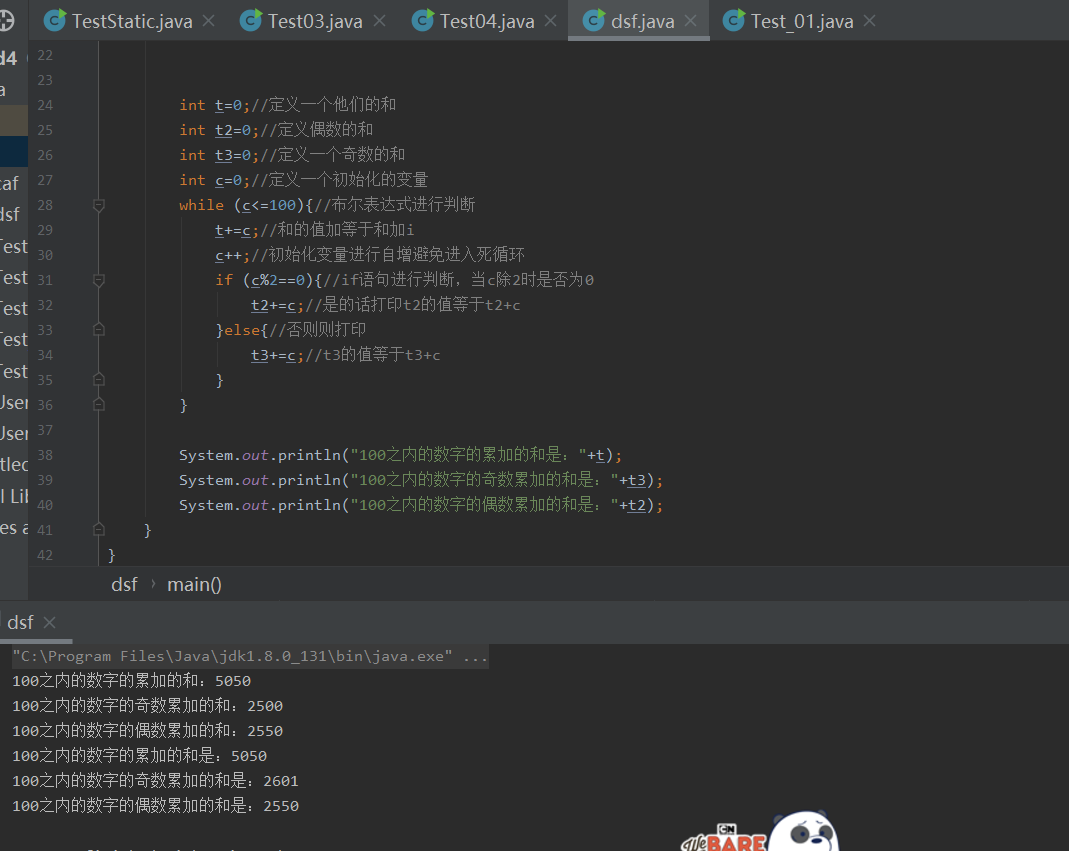This screenshot has width=1069, height=851.
Task: Click console output '累加的和：5050'
Action: click(132, 681)
